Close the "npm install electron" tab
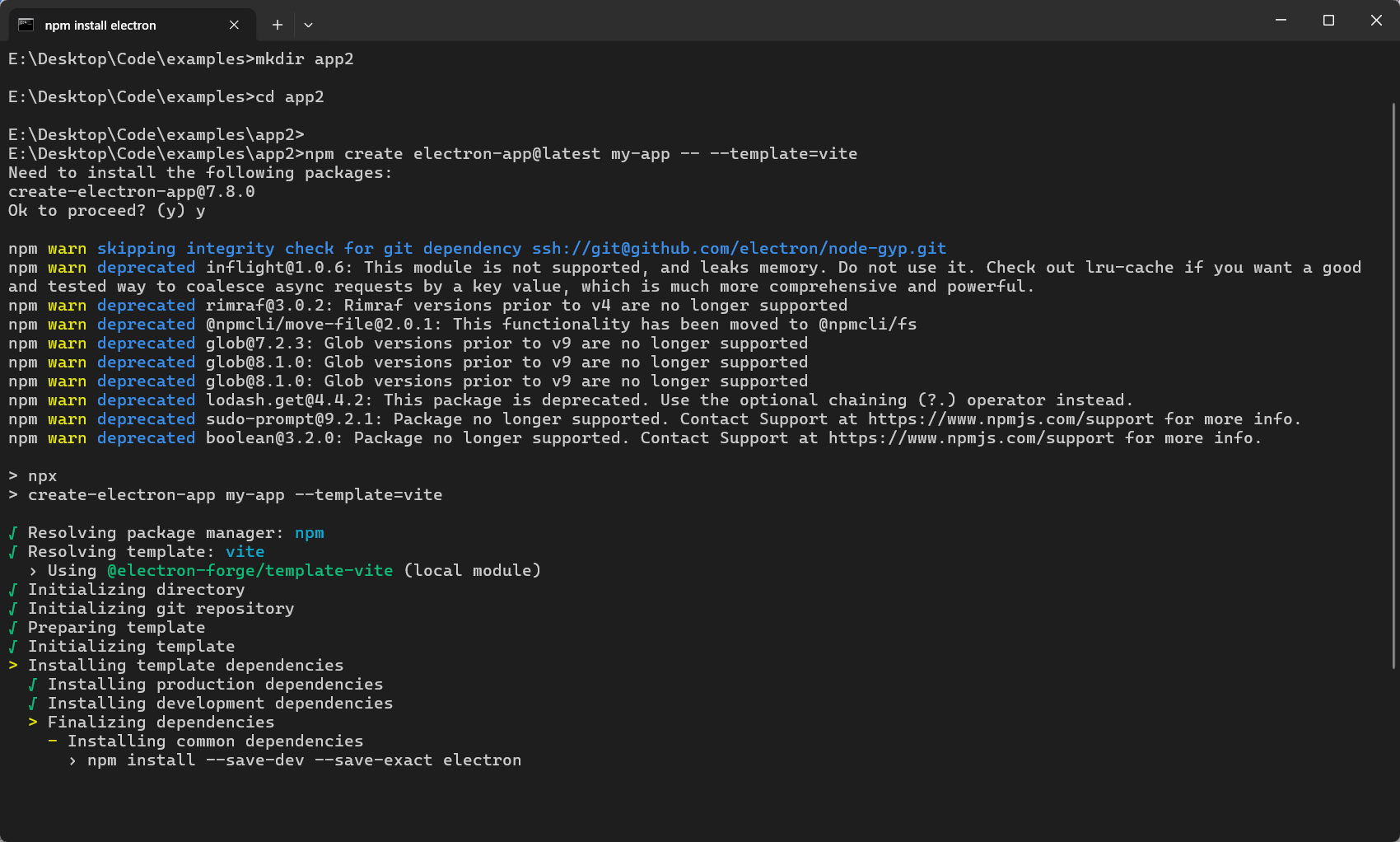This screenshot has height=842, width=1400. 234,25
